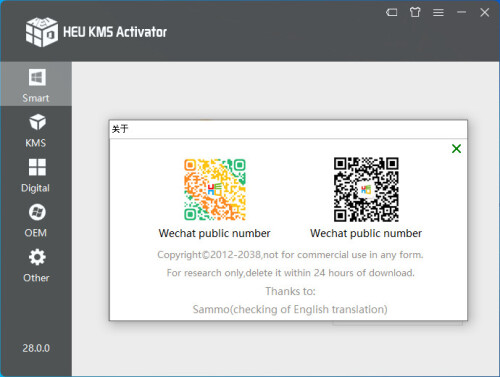Click the 'Thanks to:' text
This screenshot has height=377, width=500.
pos(290,291)
